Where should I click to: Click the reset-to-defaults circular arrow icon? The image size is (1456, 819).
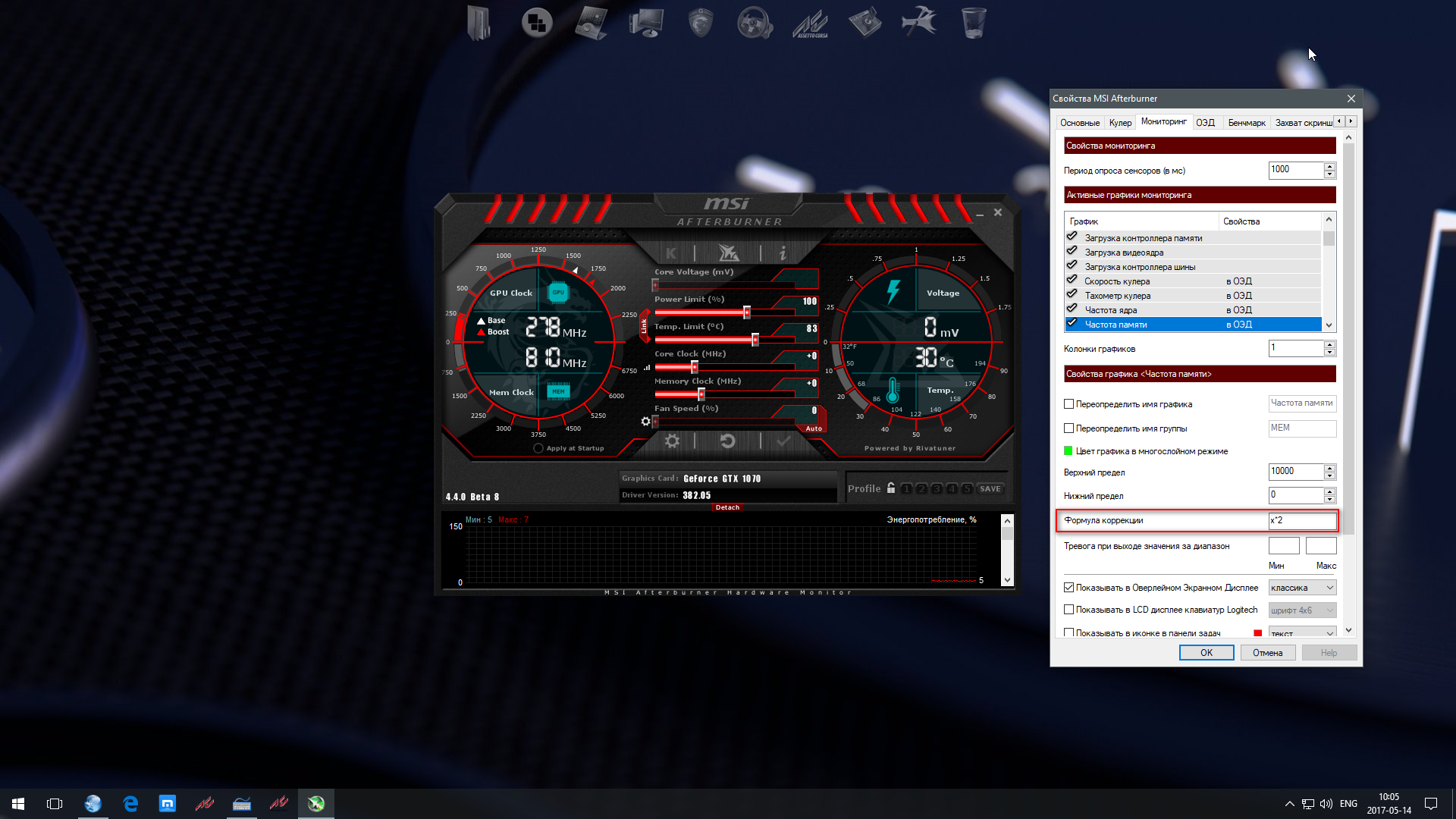point(727,441)
